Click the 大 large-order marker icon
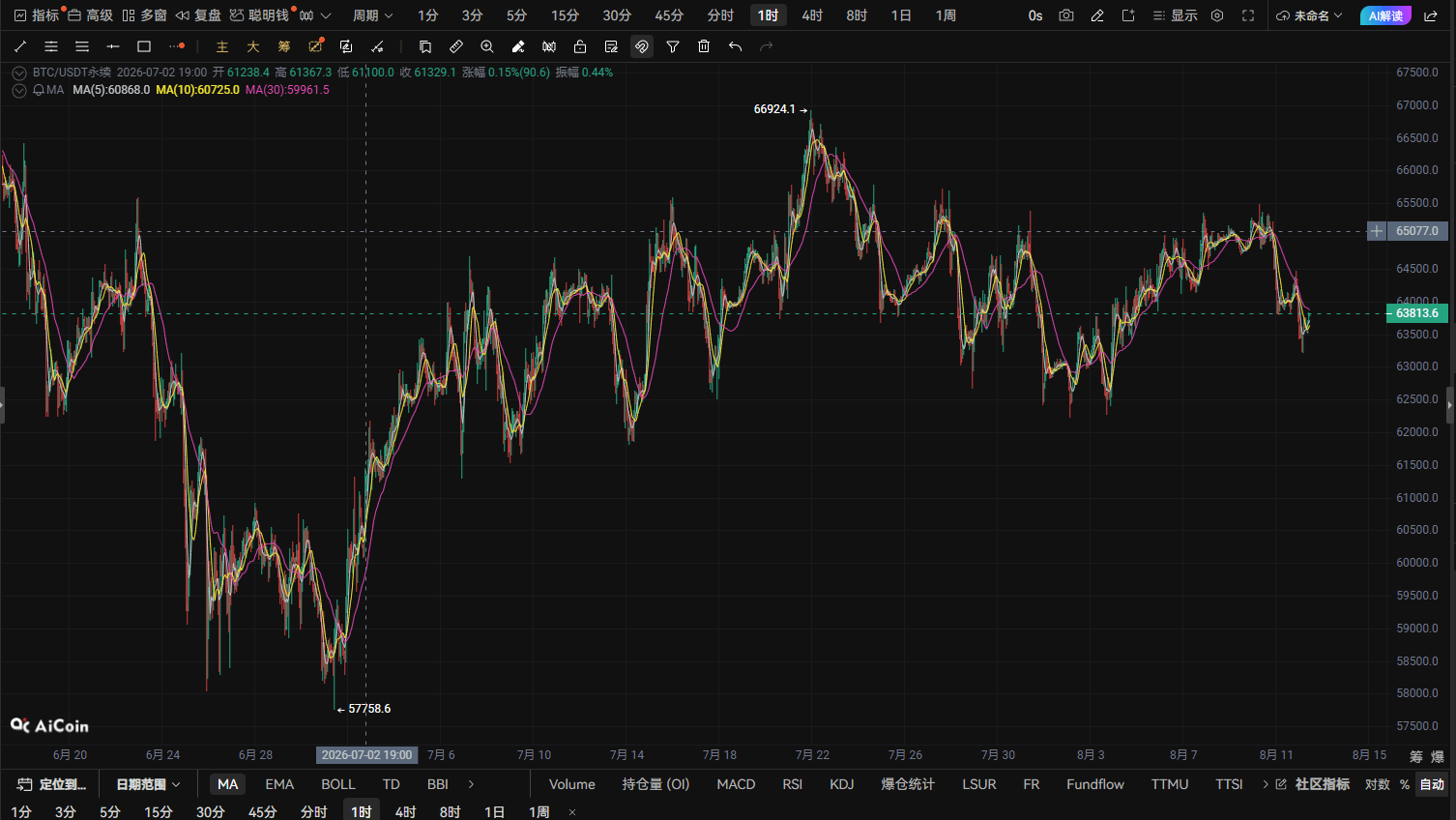 253,46
